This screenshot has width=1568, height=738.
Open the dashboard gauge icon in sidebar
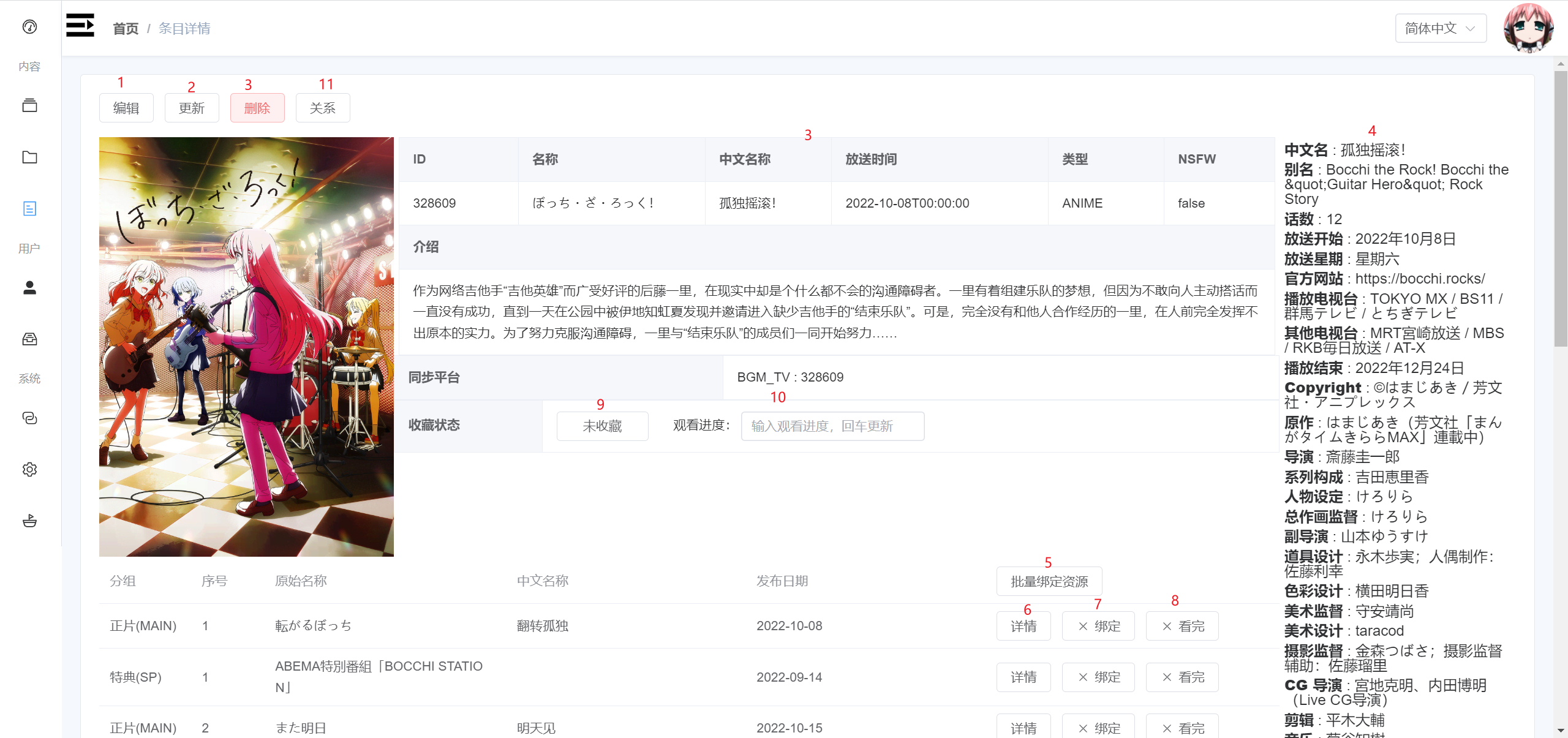pyautogui.click(x=29, y=27)
